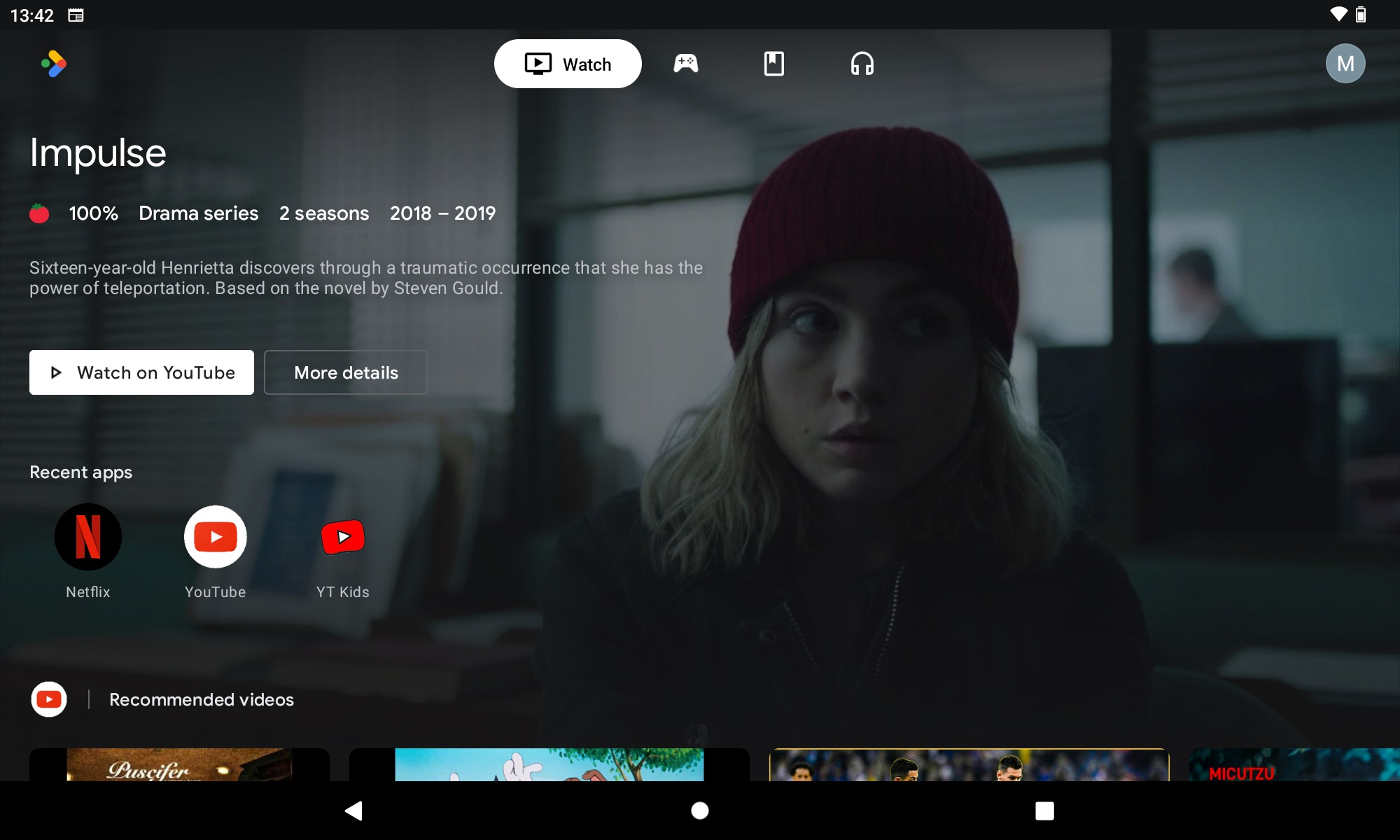Switch to the Read book tab
The width and height of the screenshot is (1400, 840).
[x=773, y=64]
